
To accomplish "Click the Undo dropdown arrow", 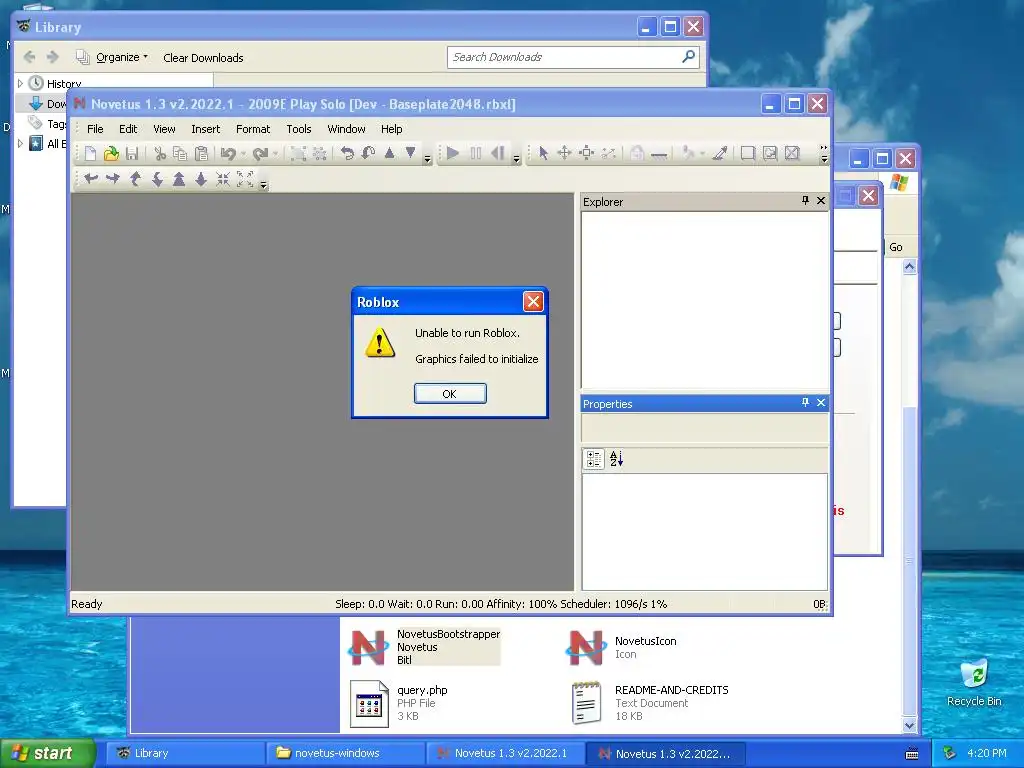I will (x=243, y=153).
